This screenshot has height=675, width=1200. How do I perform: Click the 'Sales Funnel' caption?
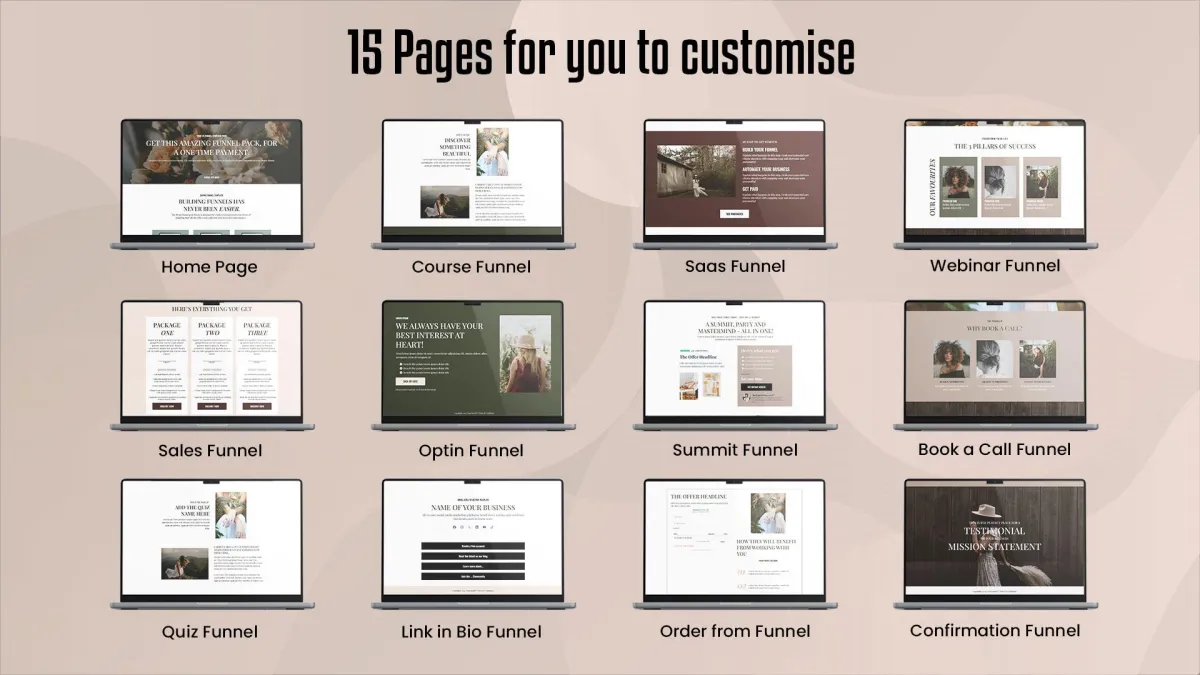click(210, 451)
